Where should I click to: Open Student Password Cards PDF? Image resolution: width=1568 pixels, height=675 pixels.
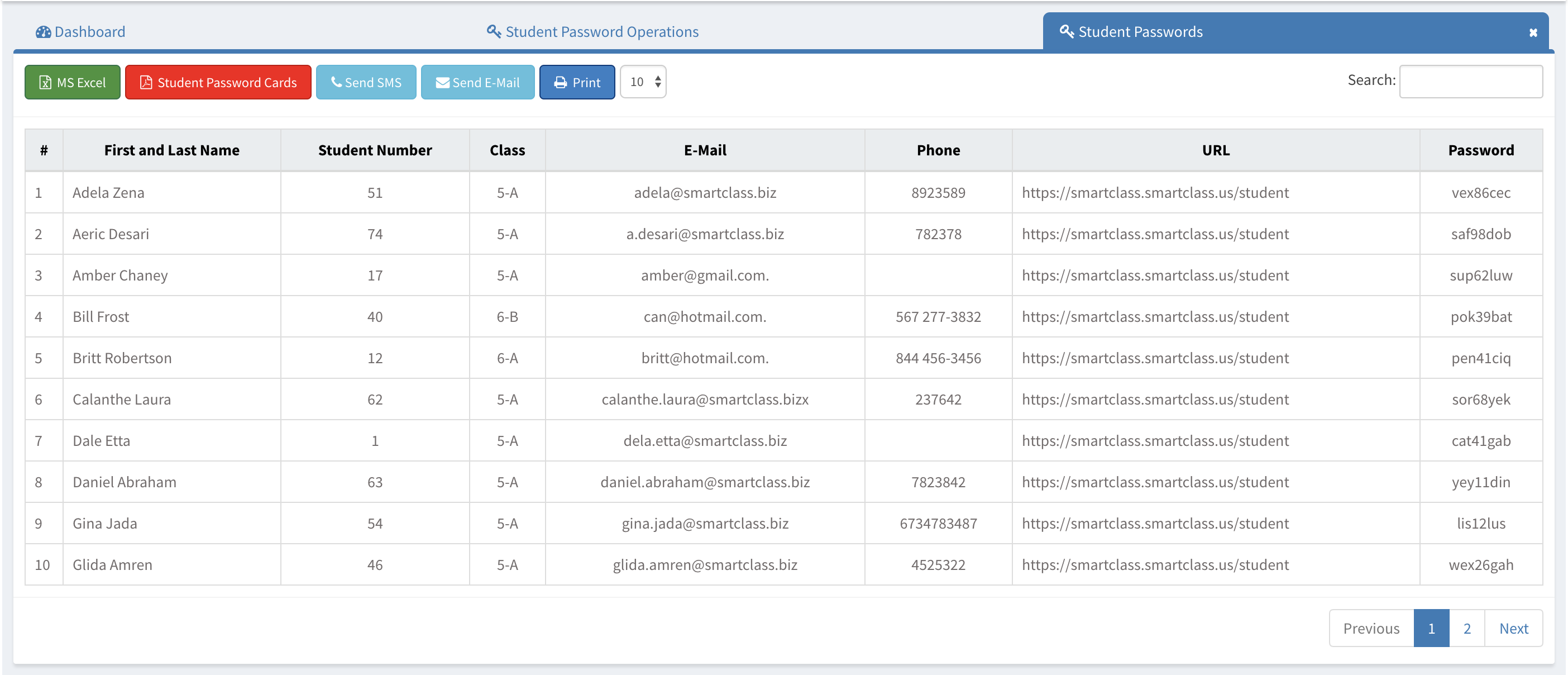(218, 82)
